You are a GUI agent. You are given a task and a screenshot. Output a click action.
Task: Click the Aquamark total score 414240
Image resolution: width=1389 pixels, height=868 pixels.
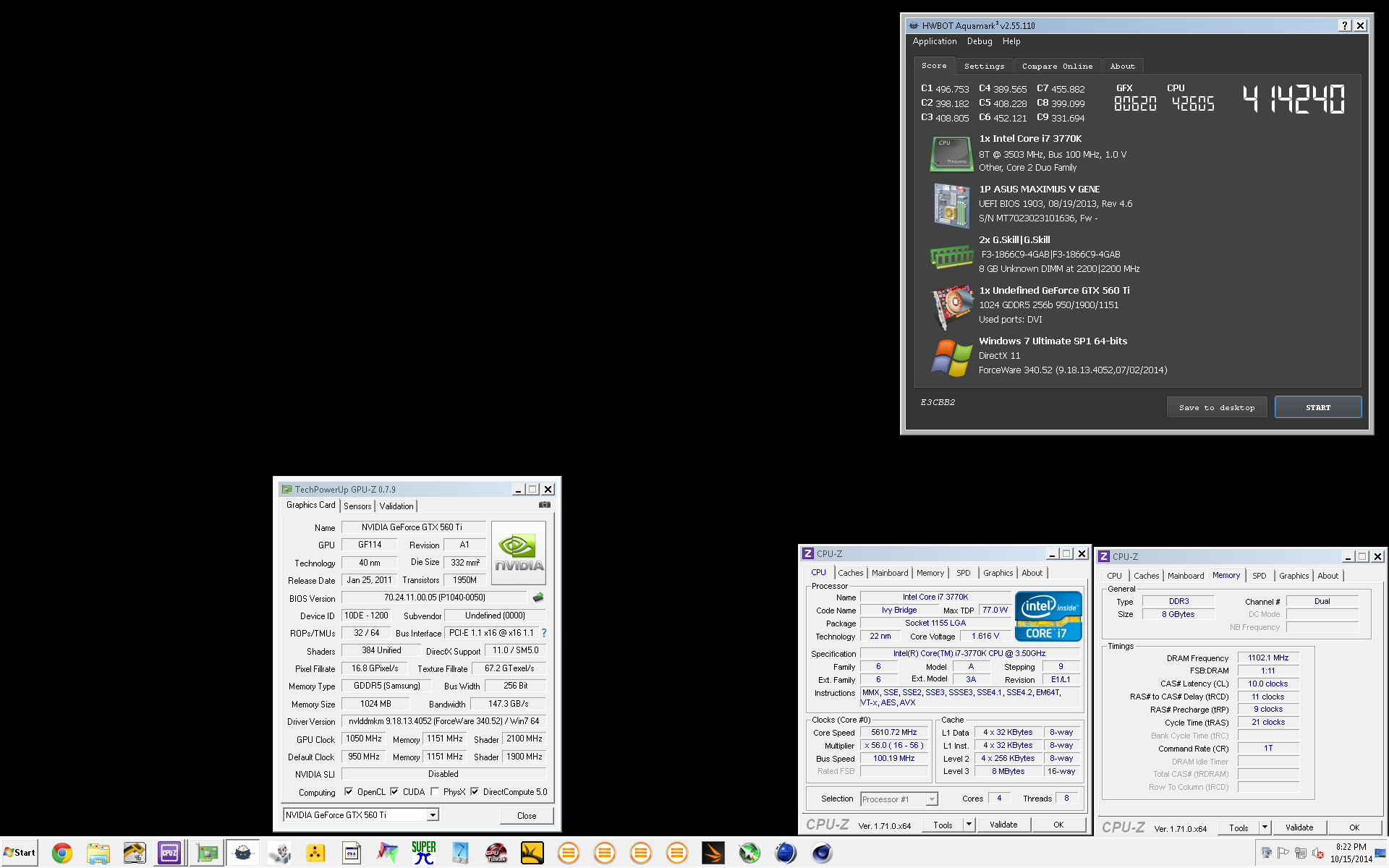click(x=1294, y=99)
